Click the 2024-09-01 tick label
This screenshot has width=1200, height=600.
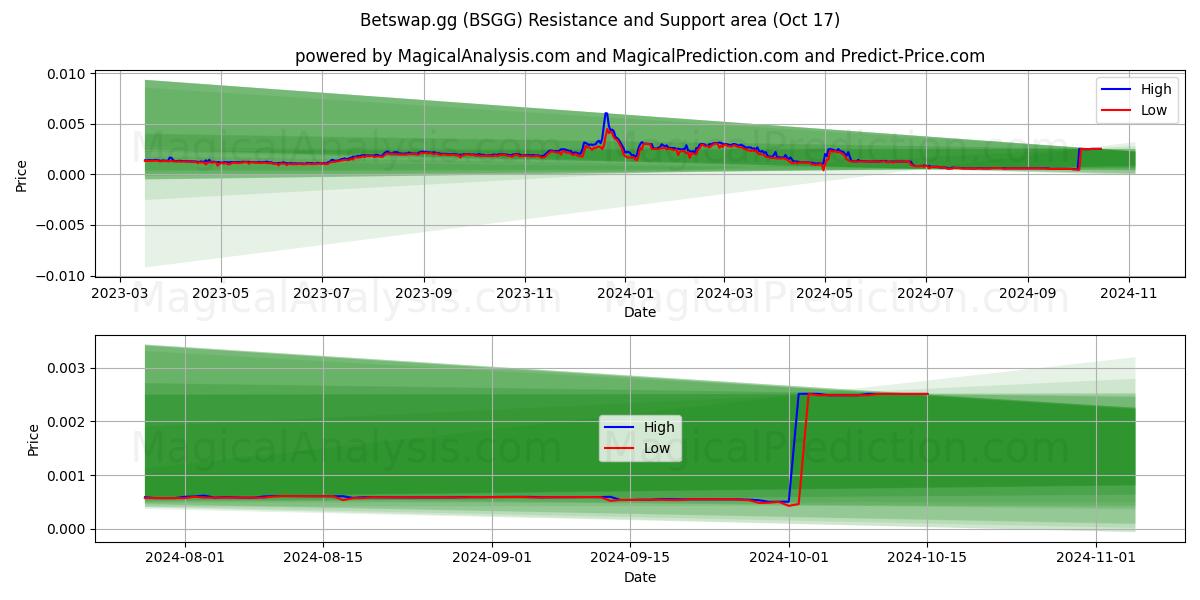(x=491, y=559)
